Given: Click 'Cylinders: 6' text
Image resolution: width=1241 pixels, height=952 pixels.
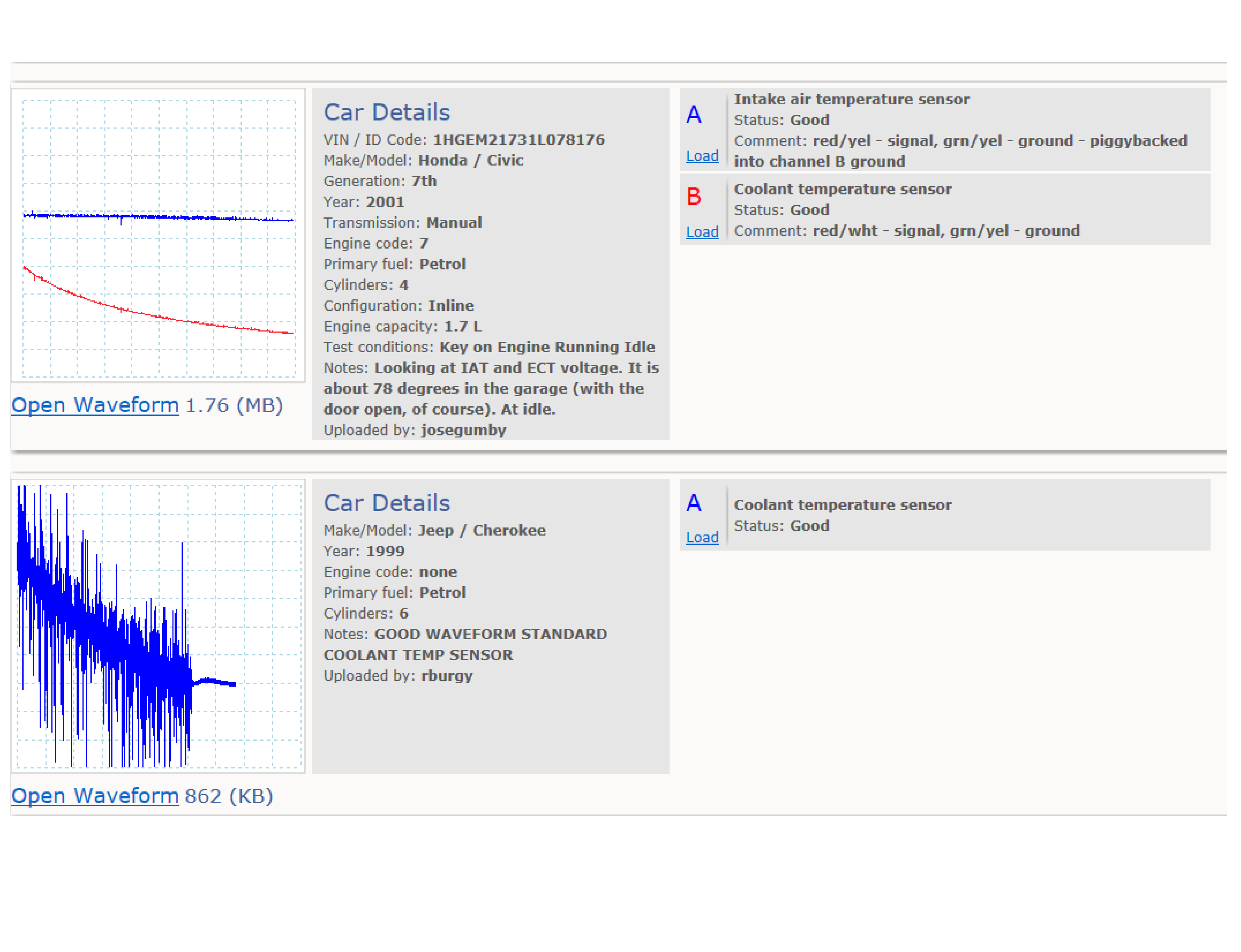Looking at the screenshot, I should click(366, 613).
